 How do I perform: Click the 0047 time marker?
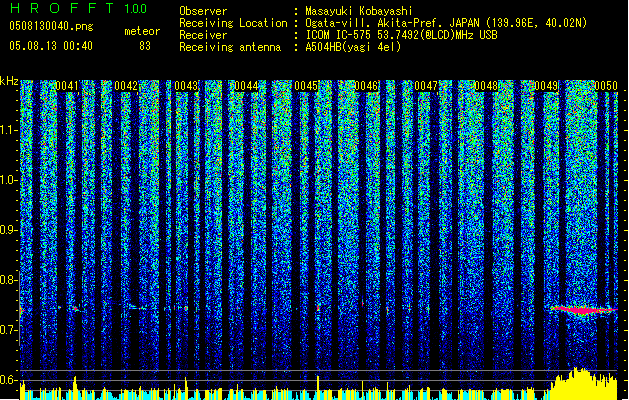[x=426, y=86]
